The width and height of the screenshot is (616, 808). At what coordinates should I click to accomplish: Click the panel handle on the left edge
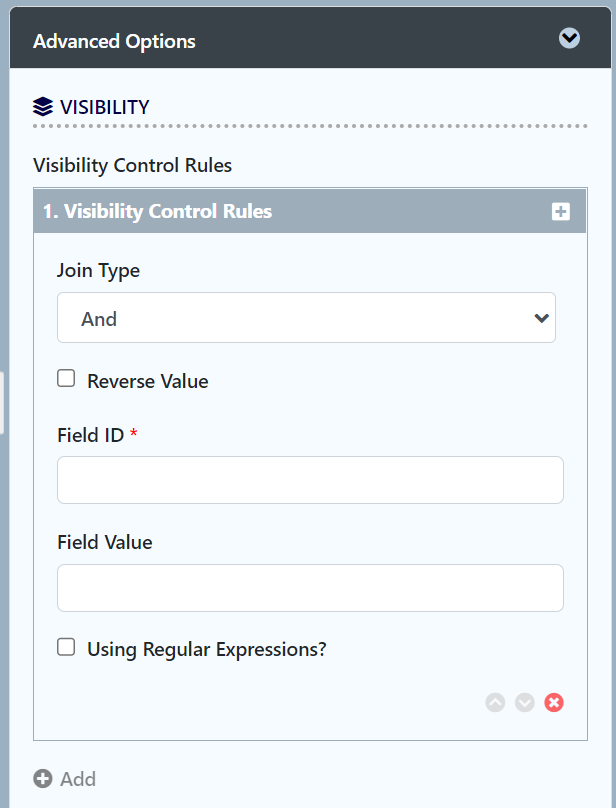click(2, 402)
